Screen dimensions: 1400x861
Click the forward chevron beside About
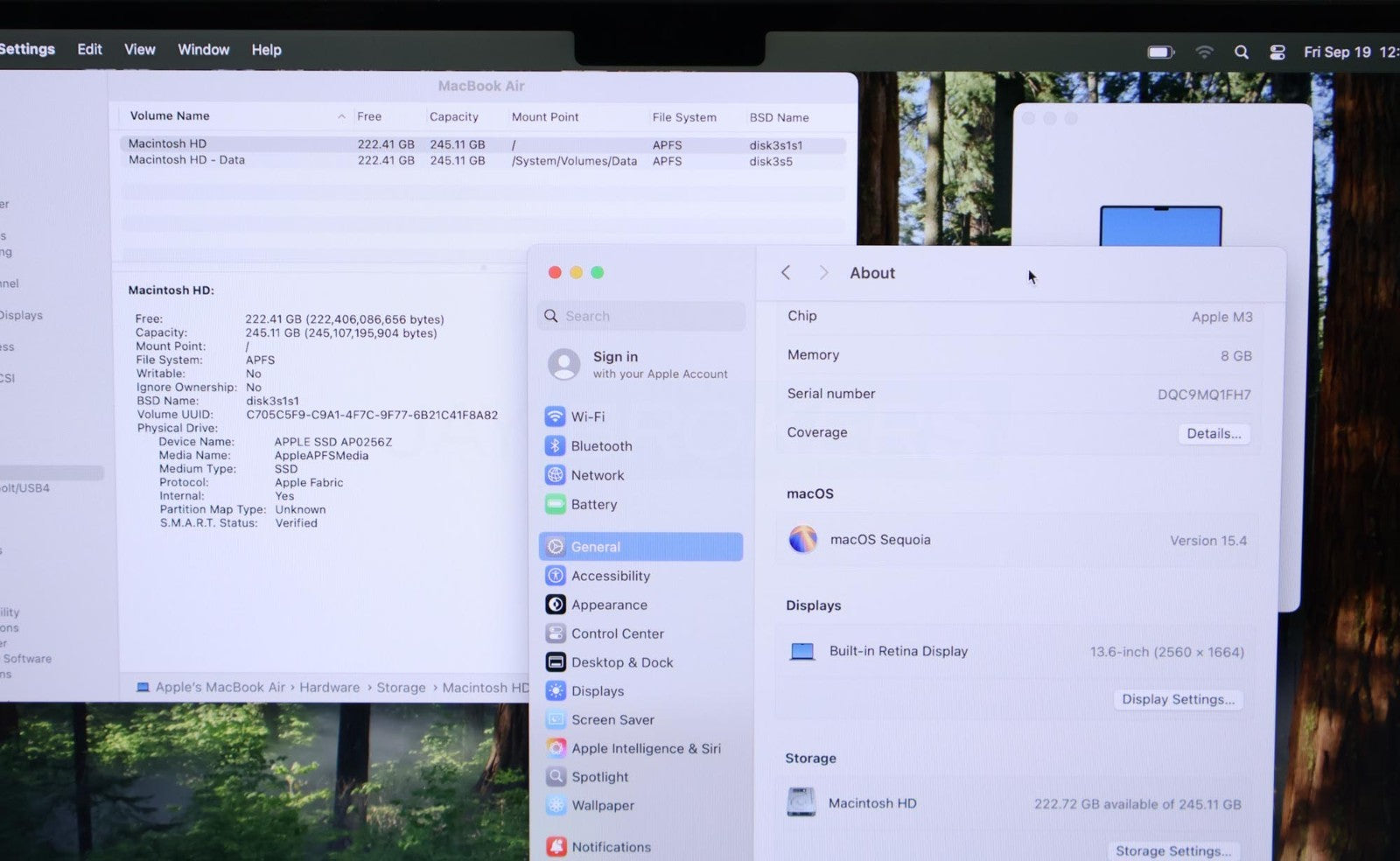[823, 273]
